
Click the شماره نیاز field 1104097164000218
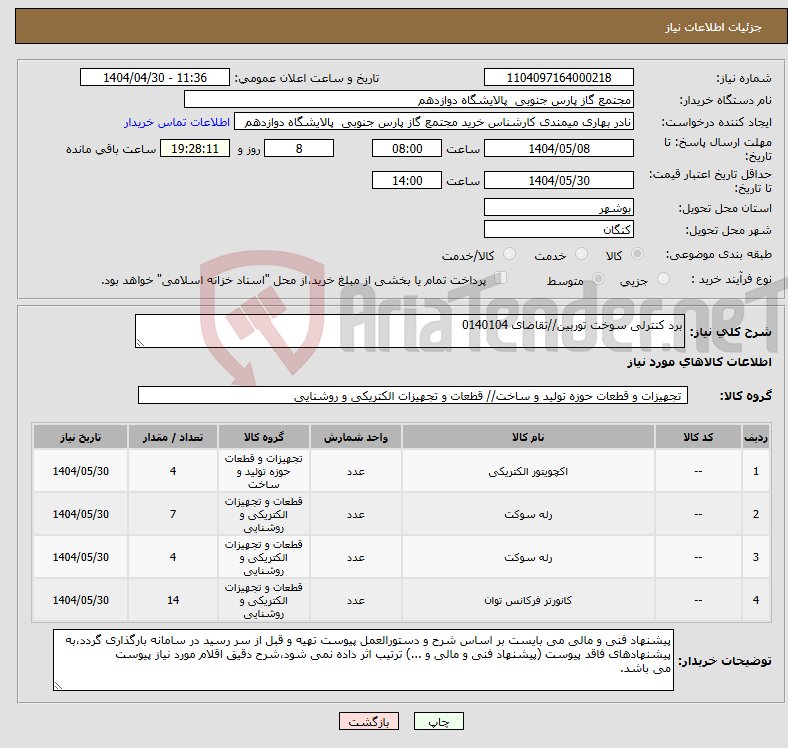[x=559, y=78]
